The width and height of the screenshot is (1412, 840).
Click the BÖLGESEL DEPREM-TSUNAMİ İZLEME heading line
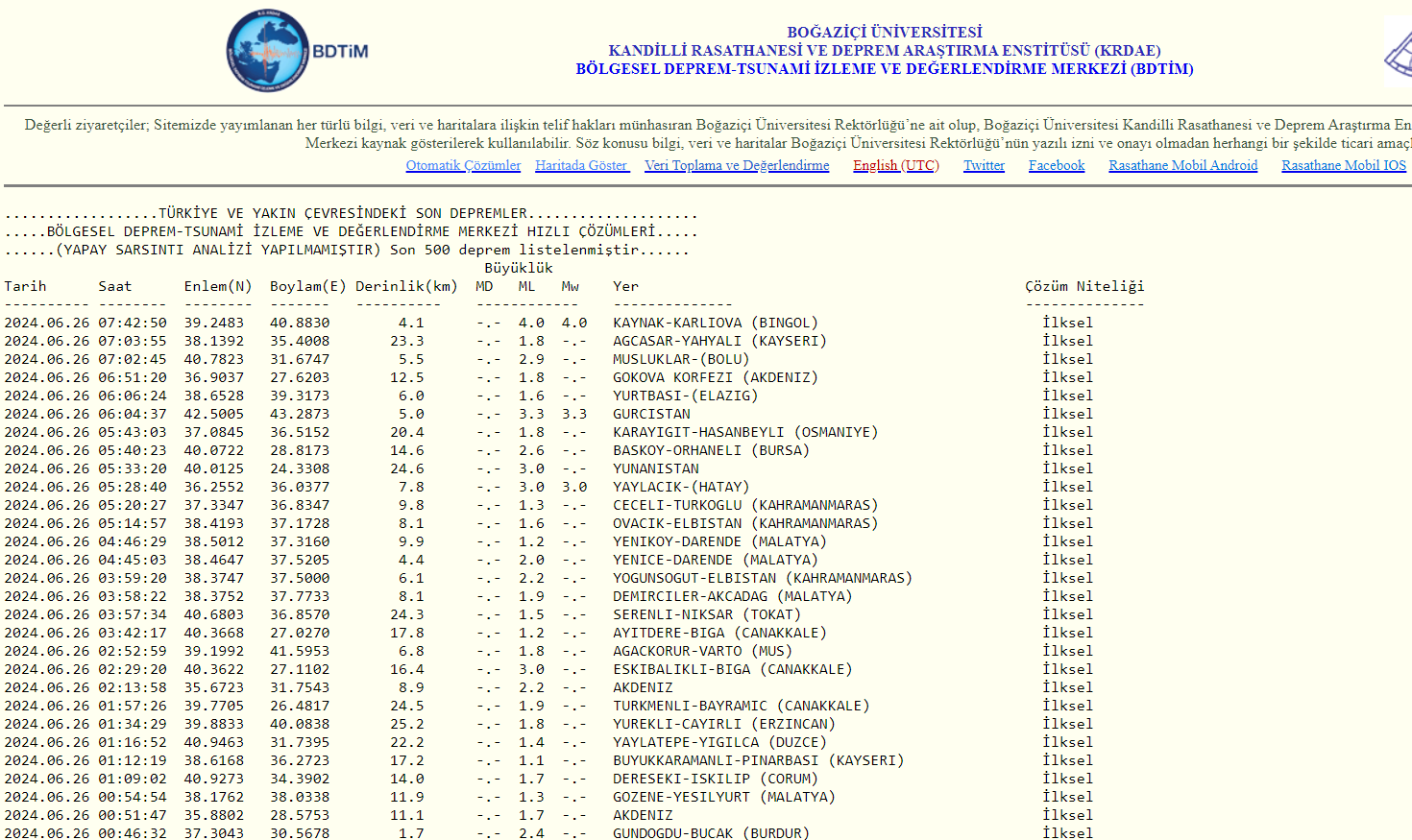[x=885, y=68]
